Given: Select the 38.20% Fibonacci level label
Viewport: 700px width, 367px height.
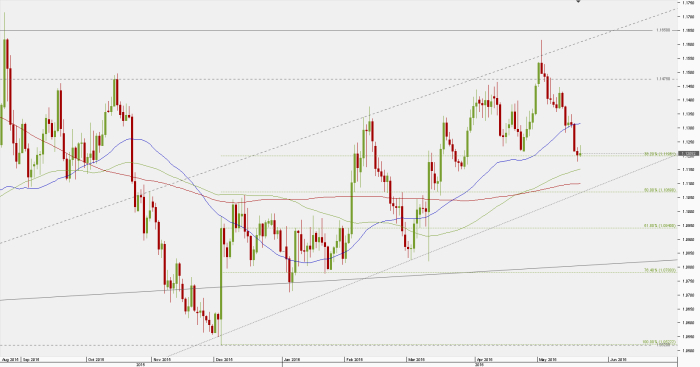Looking at the screenshot, I should (x=660, y=154).
